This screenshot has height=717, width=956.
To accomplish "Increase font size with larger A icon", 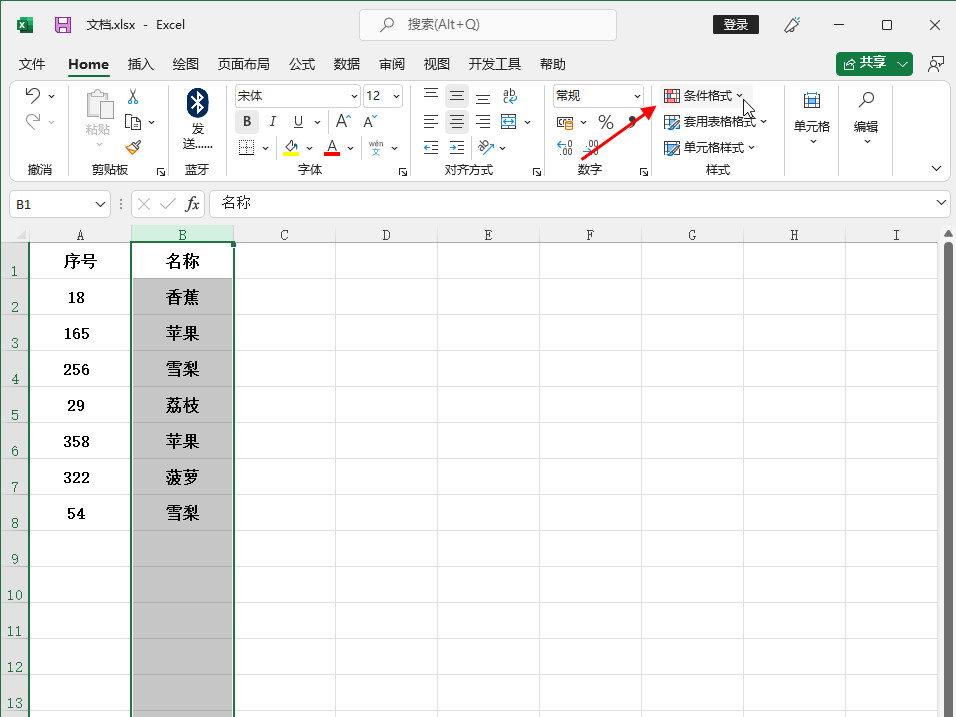I will pyautogui.click(x=343, y=121).
